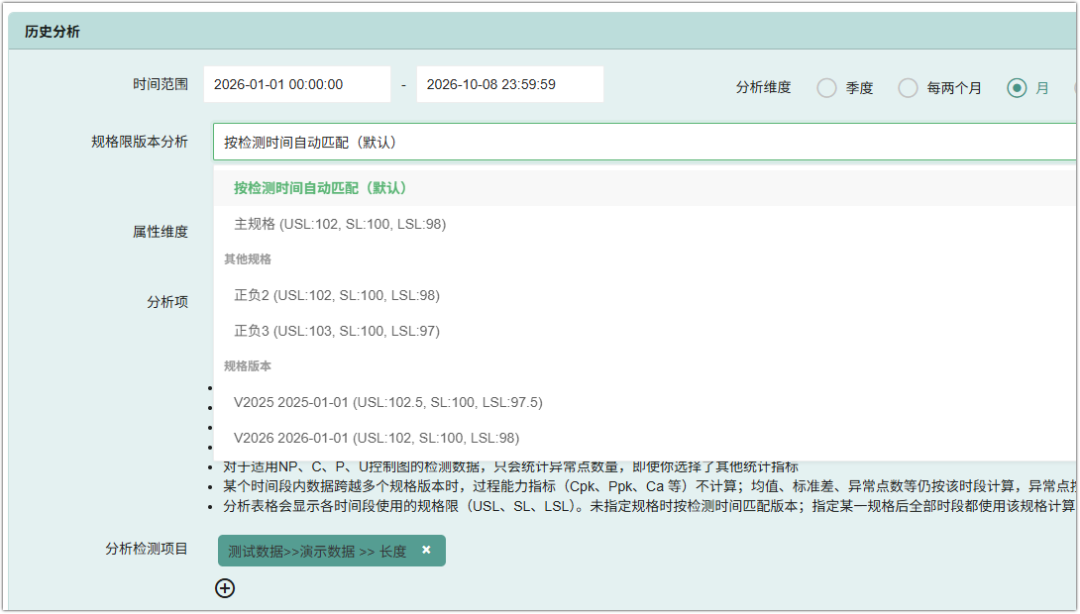This screenshot has height=614, width=1080.
Task: Open the 规格限版本分析 dropdown field
Action: tap(644, 142)
